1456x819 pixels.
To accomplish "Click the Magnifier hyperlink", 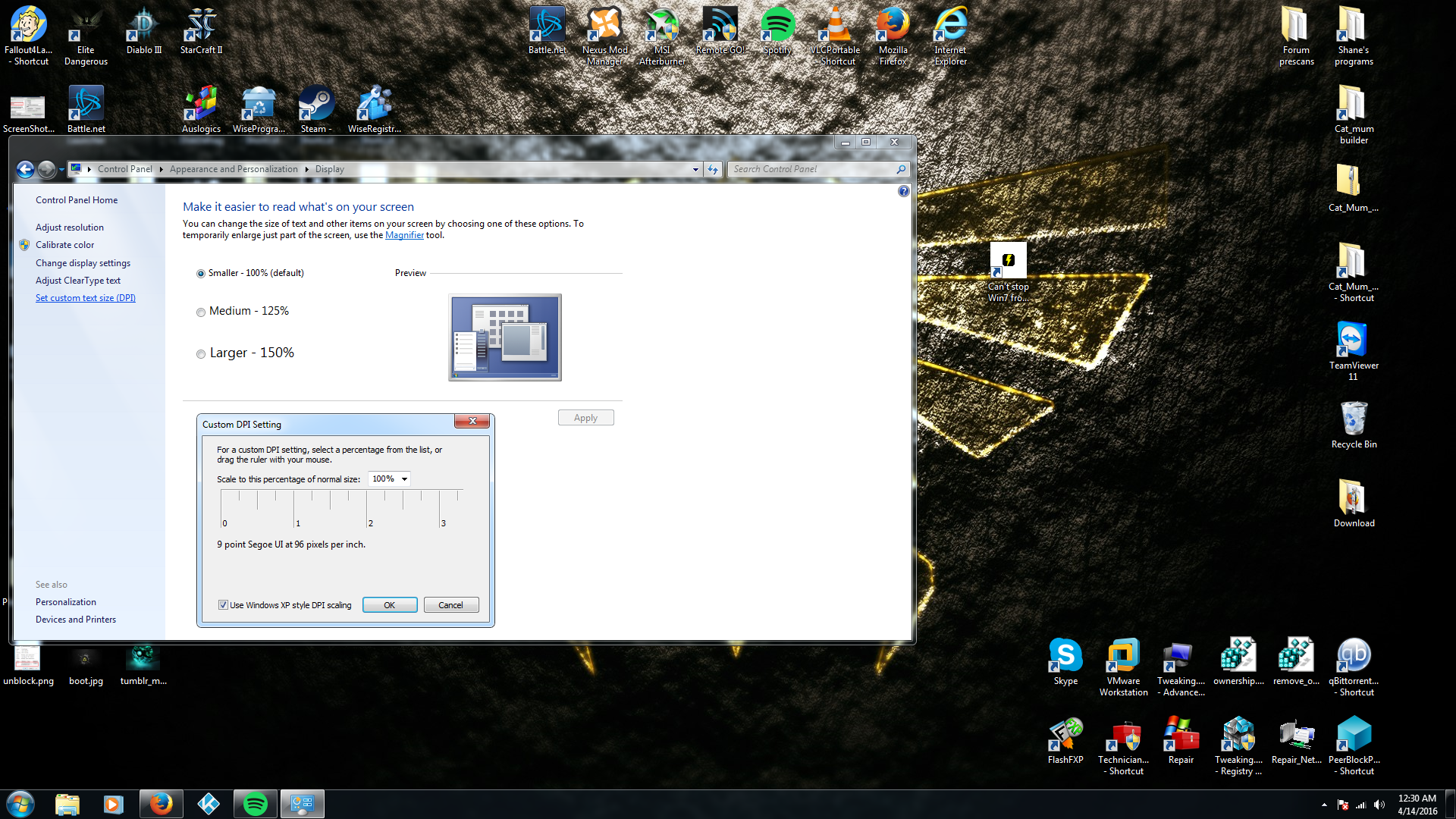I will click(404, 235).
